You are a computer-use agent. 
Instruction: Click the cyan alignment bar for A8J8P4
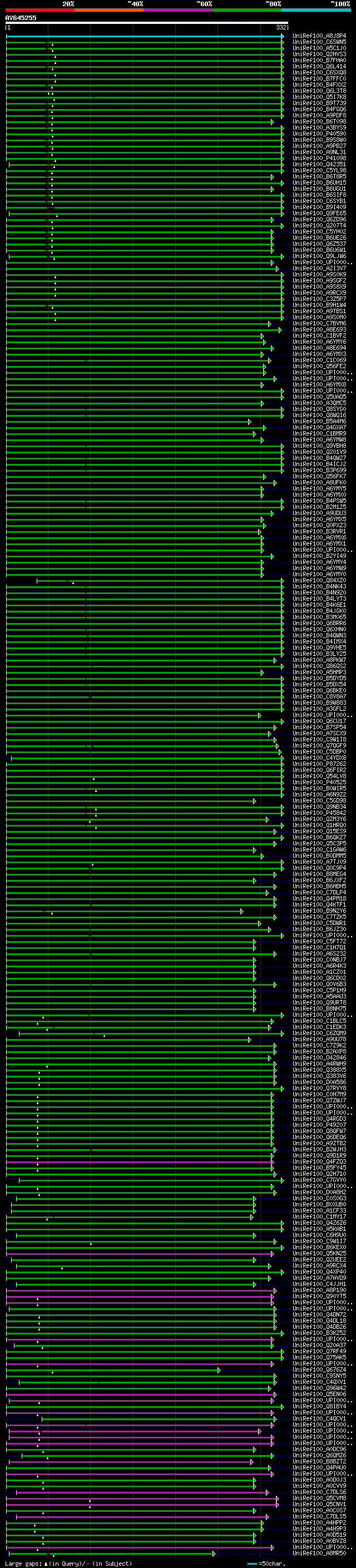(145, 37)
